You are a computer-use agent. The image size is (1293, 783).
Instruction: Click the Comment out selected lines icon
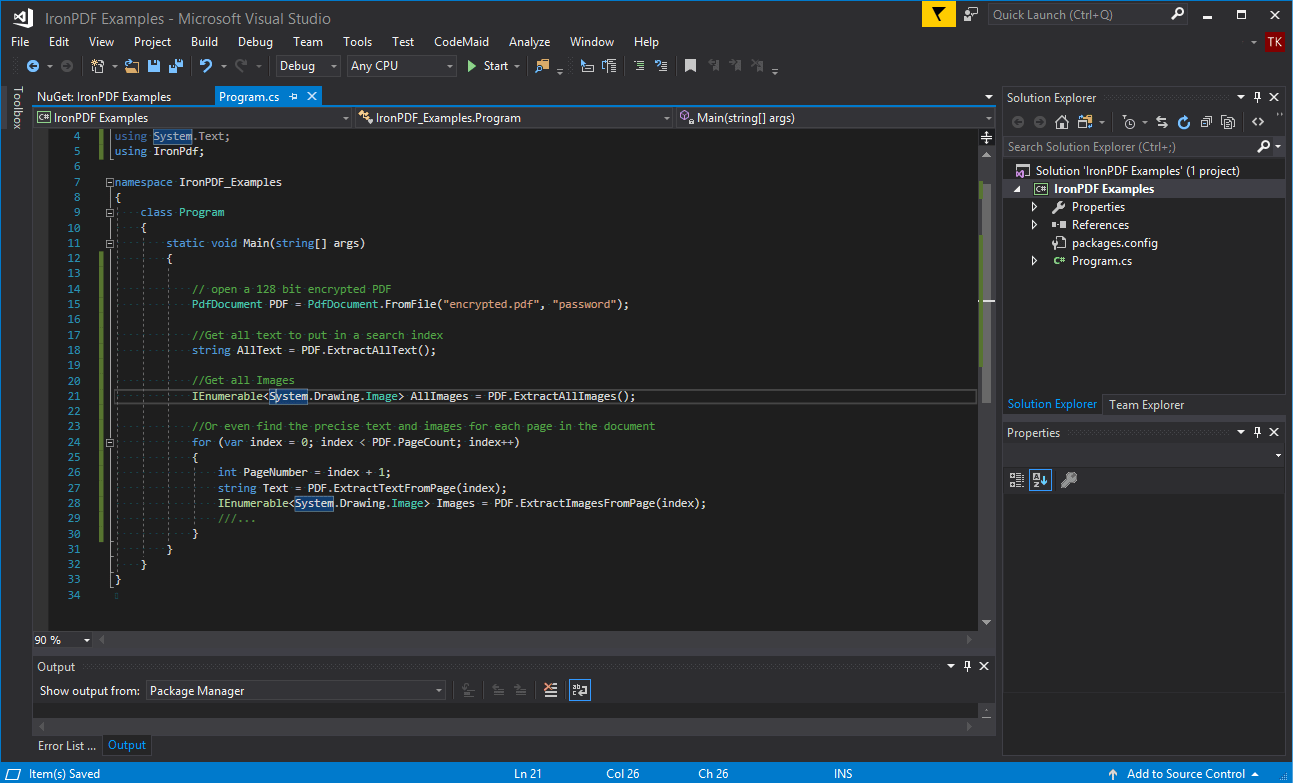[639, 66]
